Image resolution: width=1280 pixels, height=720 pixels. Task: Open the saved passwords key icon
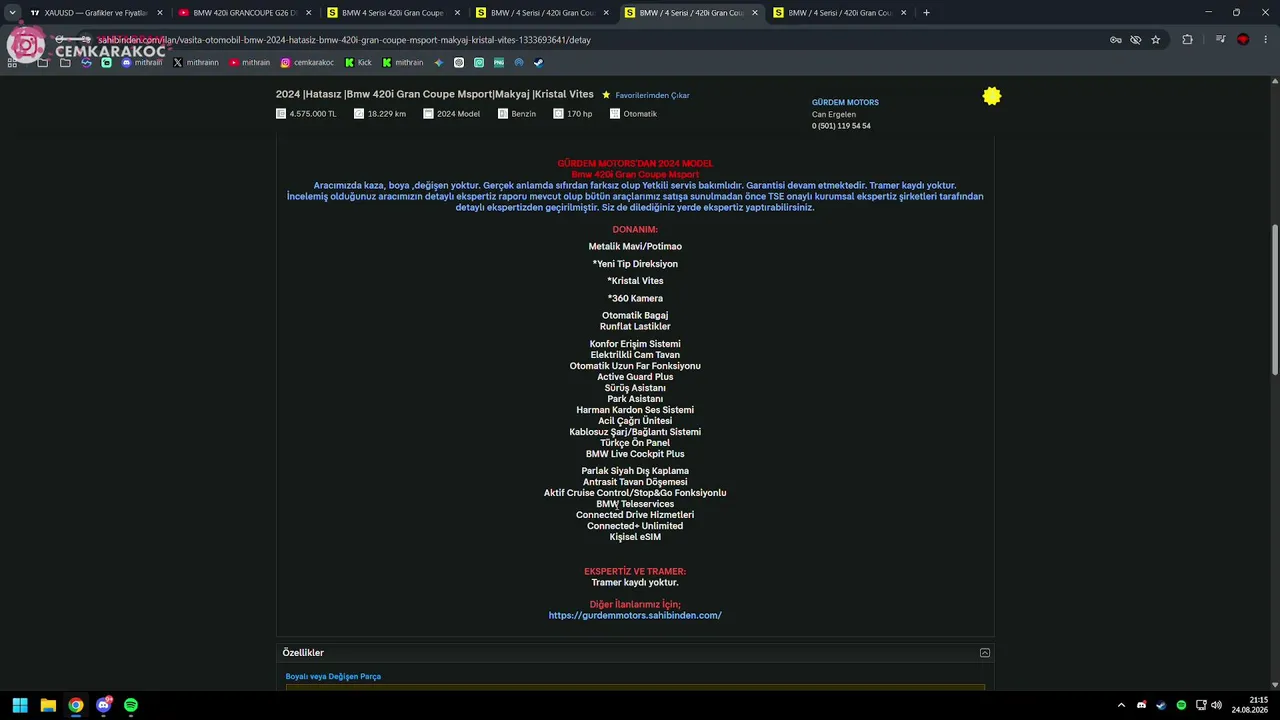click(x=1115, y=40)
